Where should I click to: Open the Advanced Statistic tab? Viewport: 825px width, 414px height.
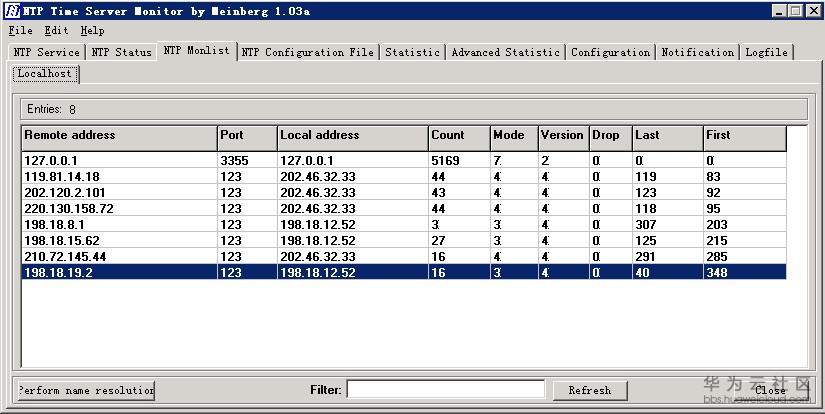506,52
